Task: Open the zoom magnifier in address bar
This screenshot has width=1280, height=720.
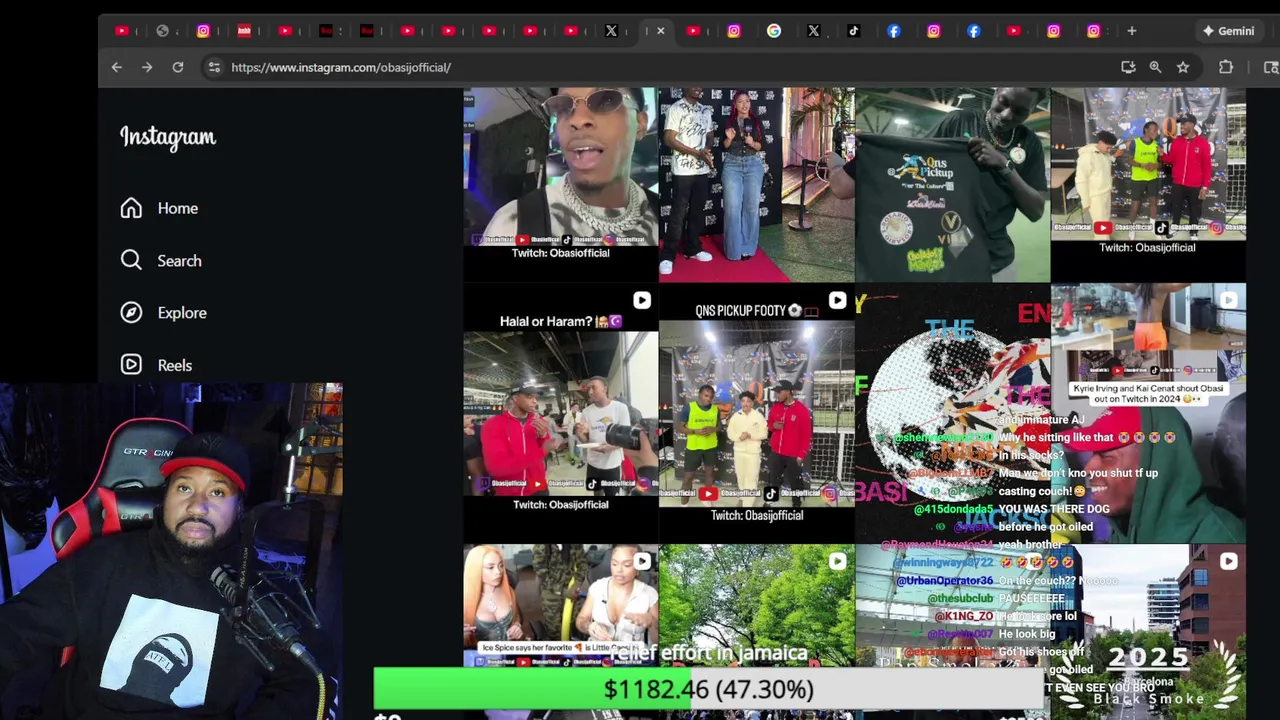Action: click(x=1155, y=67)
